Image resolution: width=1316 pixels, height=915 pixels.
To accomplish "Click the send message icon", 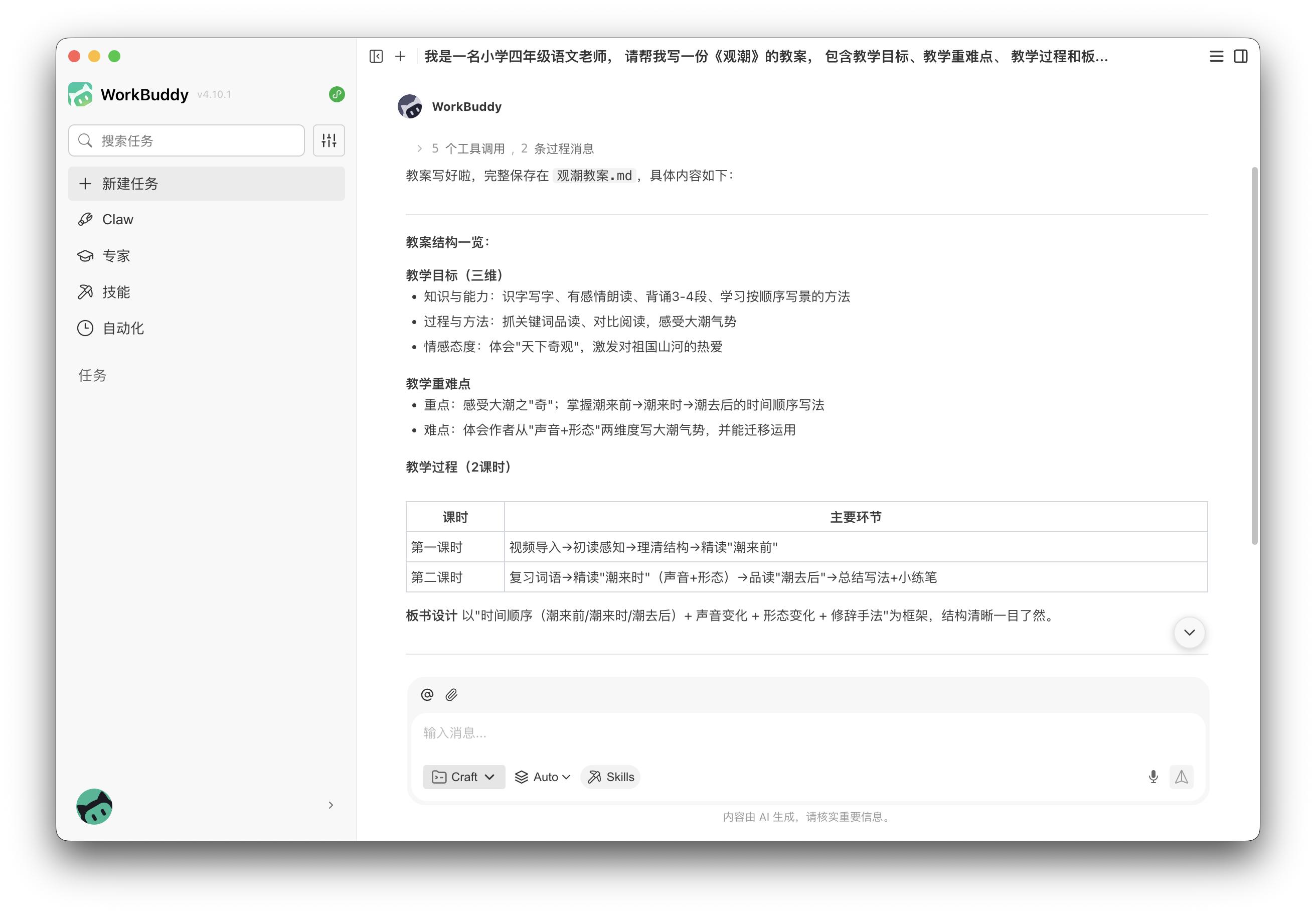I will pyautogui.click(x=1181, y=777).
